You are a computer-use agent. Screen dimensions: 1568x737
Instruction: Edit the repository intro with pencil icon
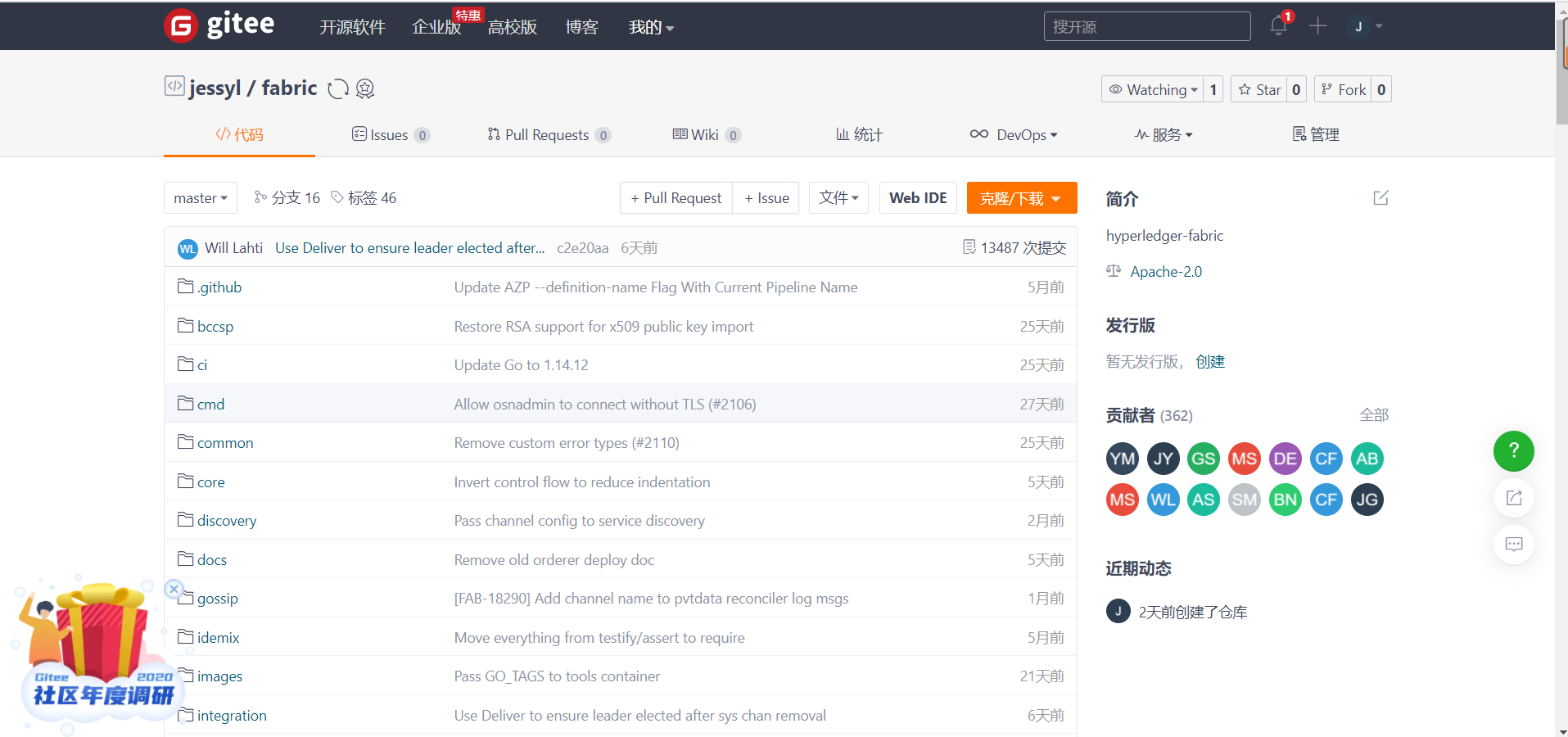click(1380, 198)
